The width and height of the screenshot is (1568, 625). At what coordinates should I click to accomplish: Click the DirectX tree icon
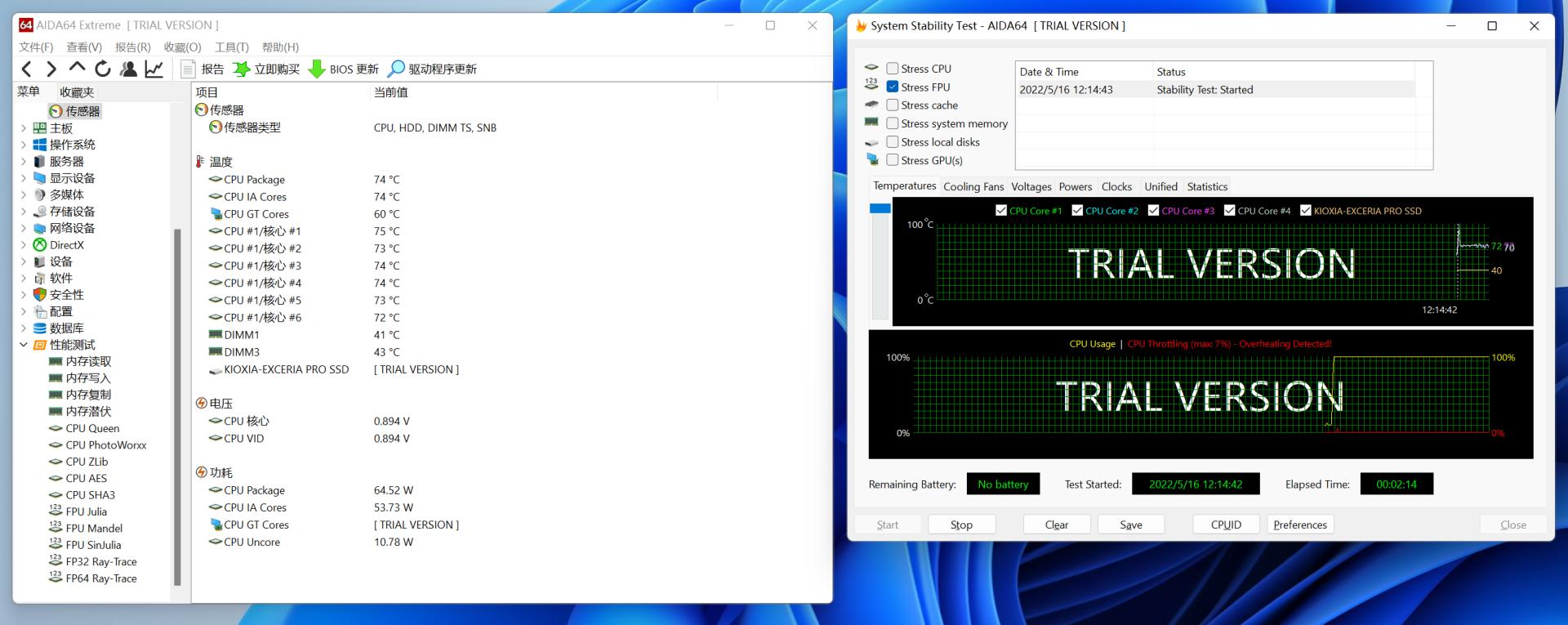pyautogui.click(x=39, y=245)
